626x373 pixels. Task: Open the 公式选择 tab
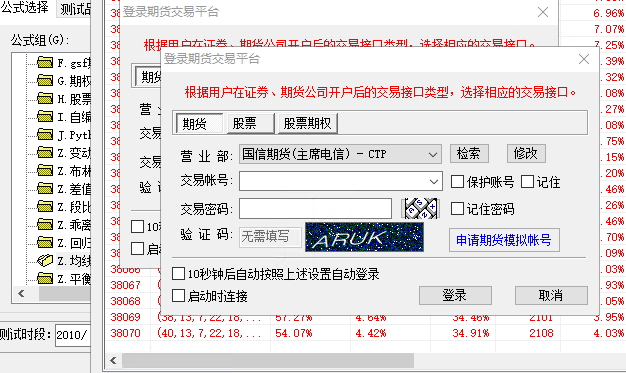pos(25,7)
